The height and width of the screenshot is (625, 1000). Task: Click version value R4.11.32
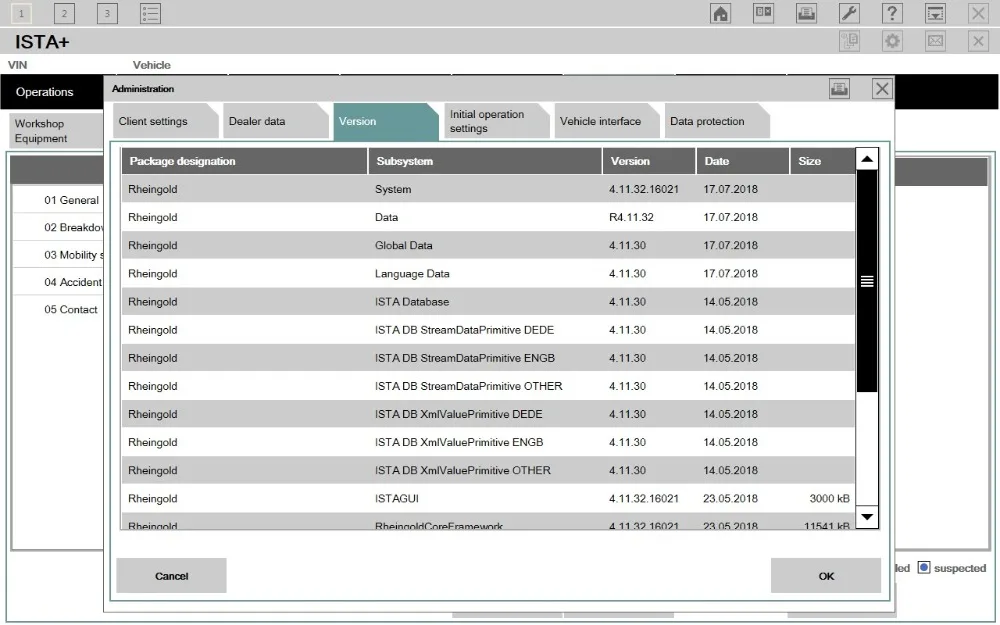[x=631, y=217]
